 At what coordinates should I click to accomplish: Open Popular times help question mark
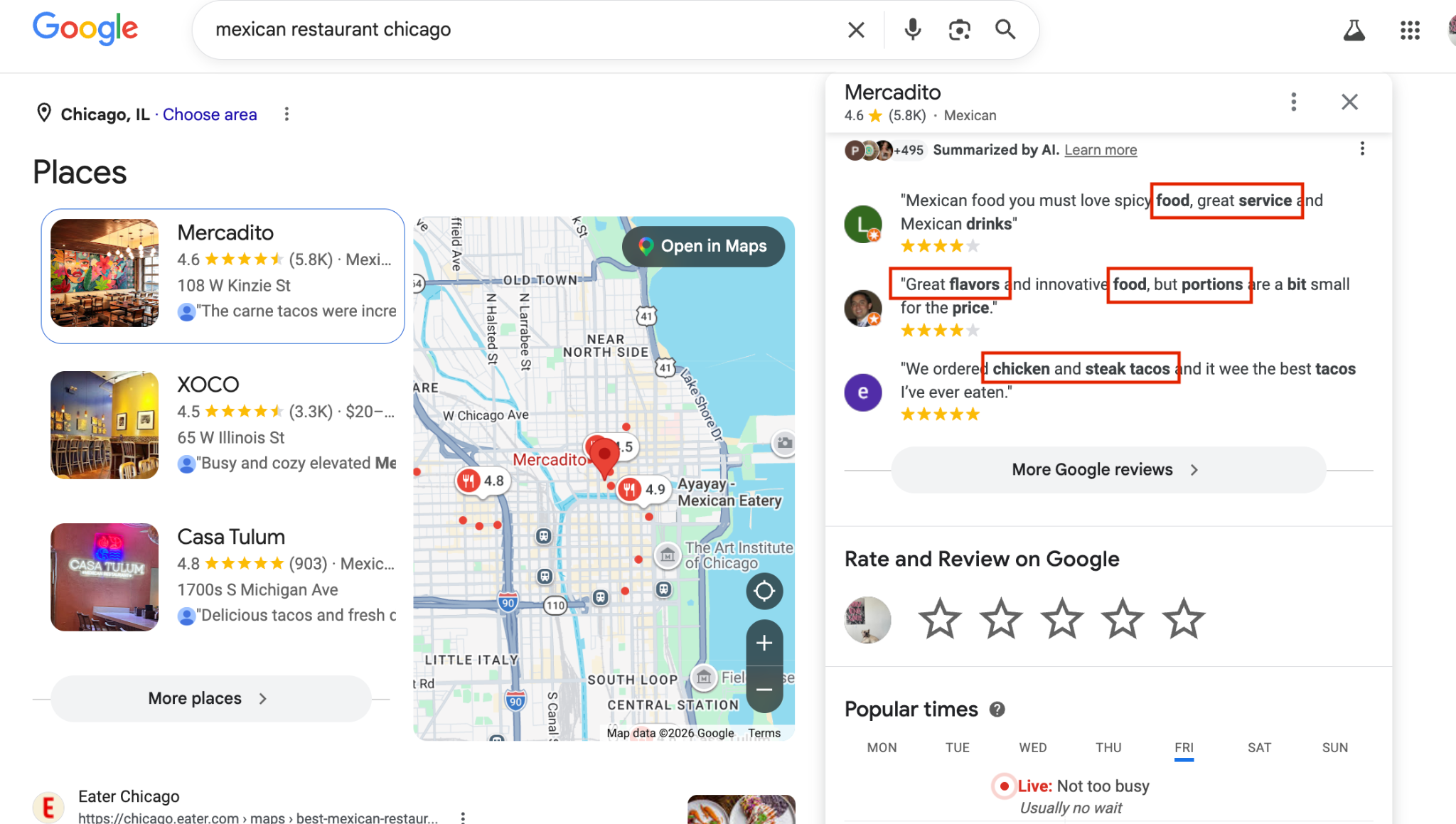point(997,710)
